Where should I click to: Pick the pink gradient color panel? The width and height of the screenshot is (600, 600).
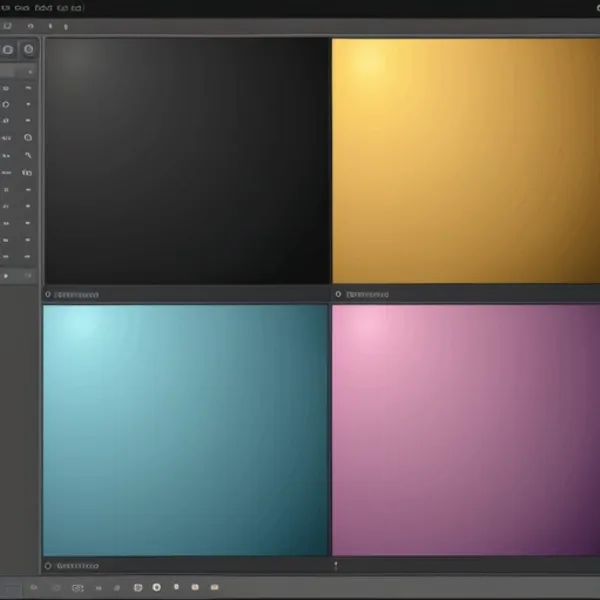[x=464, y=430]
